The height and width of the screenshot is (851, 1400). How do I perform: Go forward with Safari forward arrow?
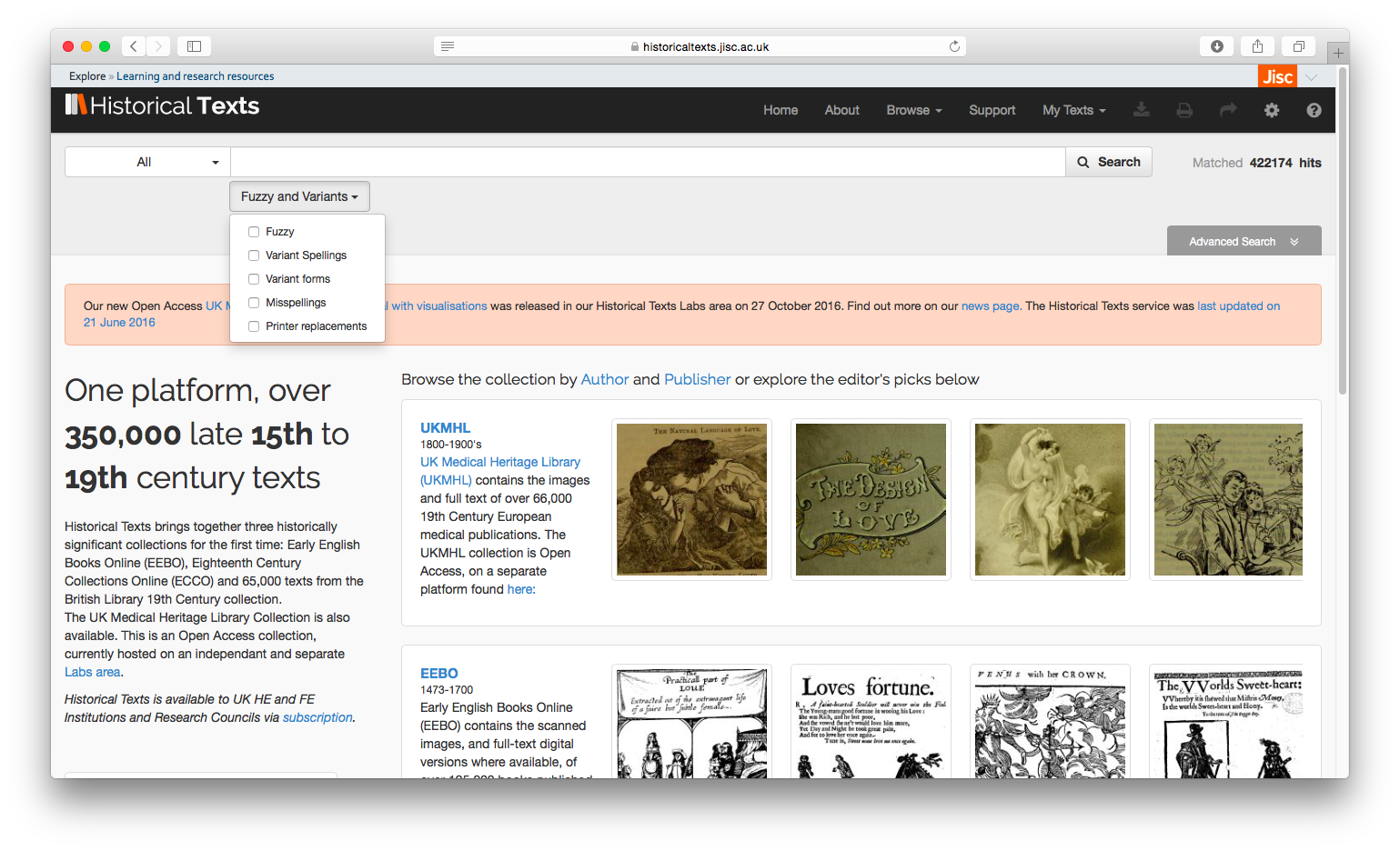tap(158, 46)
